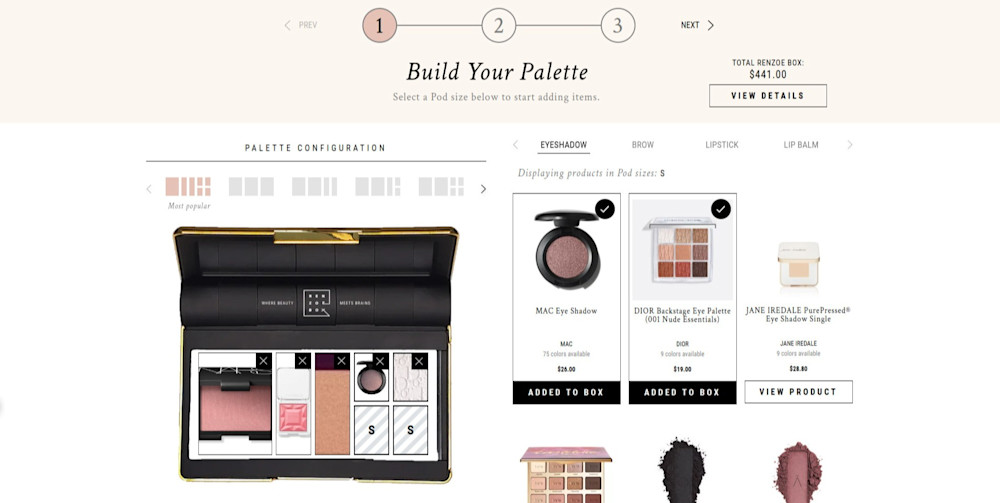The image size is (1000, 503).
Task: Select the first empty S pod slot
Action: click(372, 430)
